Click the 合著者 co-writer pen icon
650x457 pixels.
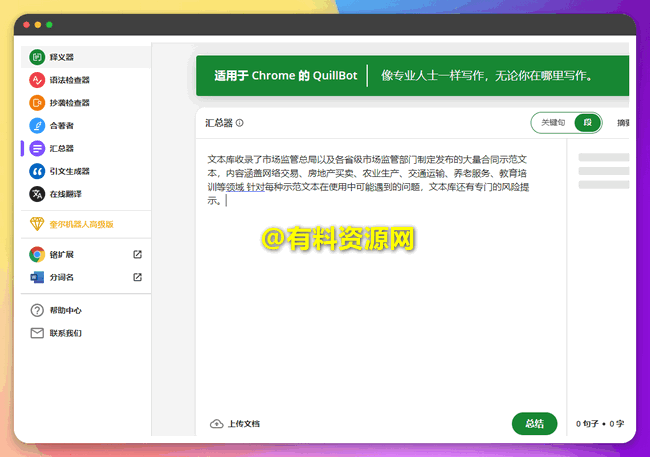pyautogui.click(x=37, y=125)
